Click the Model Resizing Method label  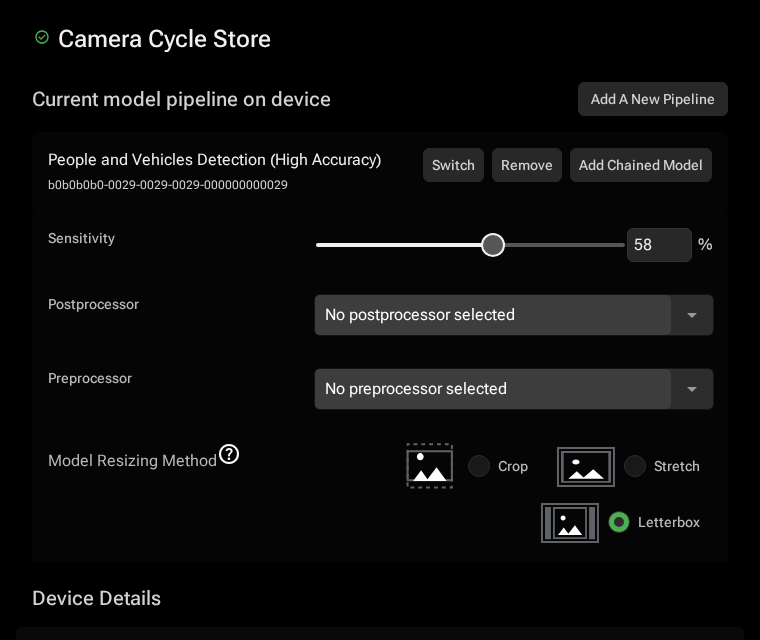[132, 460]
